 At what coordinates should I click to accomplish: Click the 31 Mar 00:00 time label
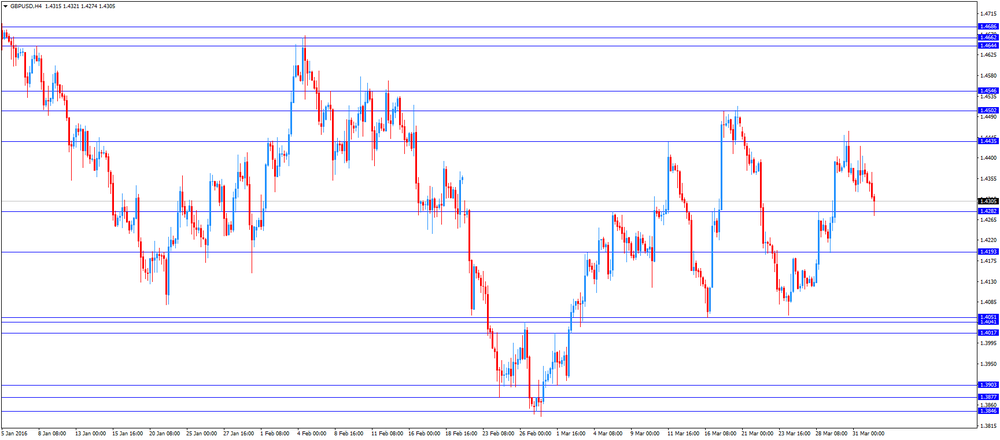click(x=867, y=434)
